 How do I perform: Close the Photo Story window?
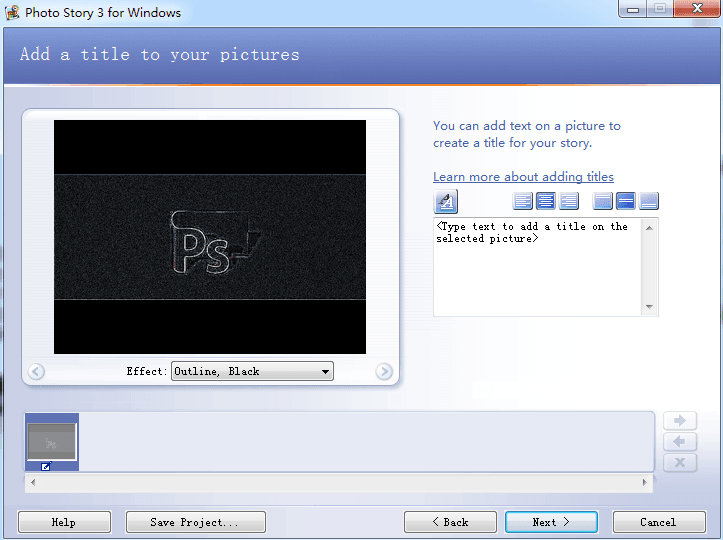point(697,9)
